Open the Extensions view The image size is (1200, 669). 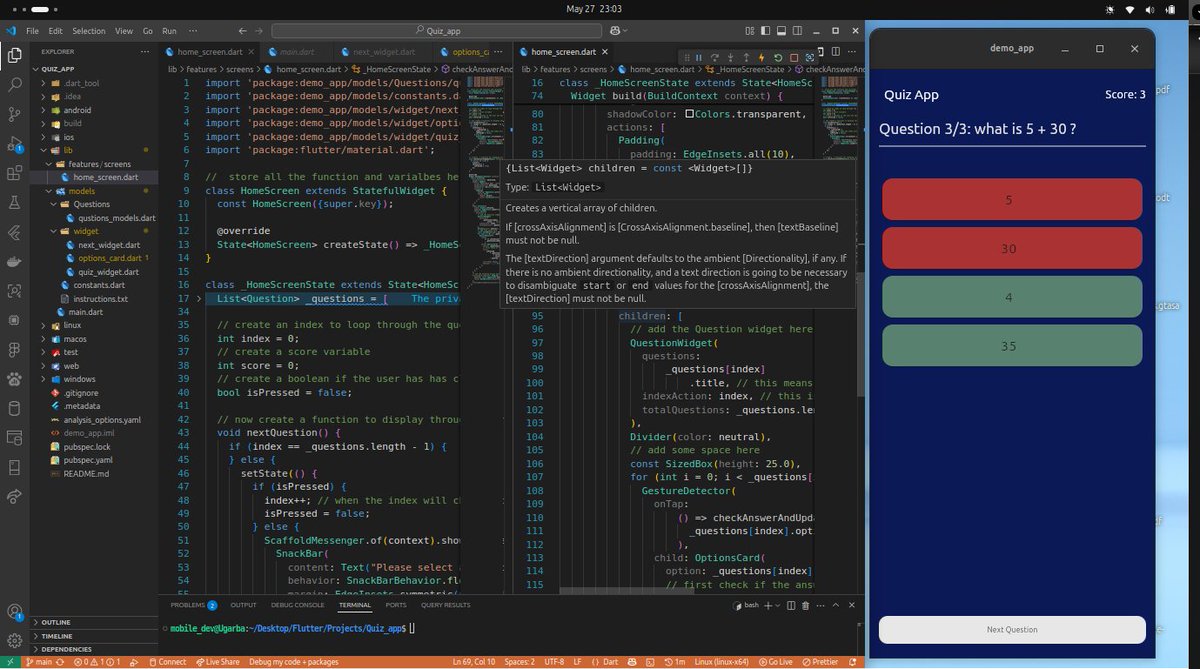click(15, 173)
